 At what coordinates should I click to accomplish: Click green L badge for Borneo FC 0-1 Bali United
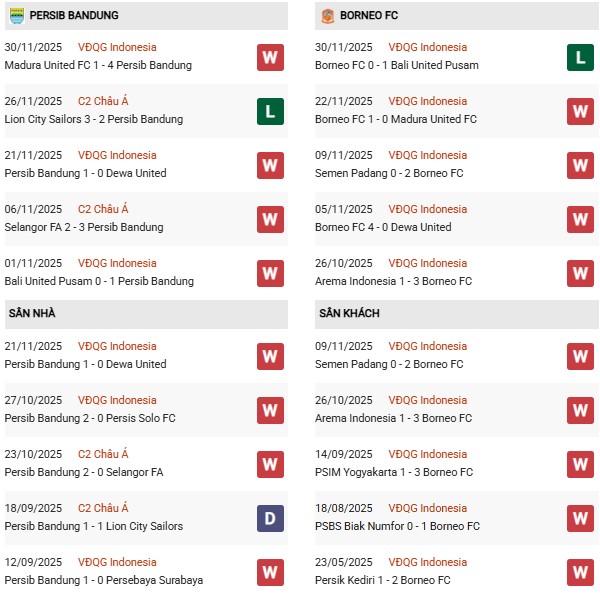580,57
